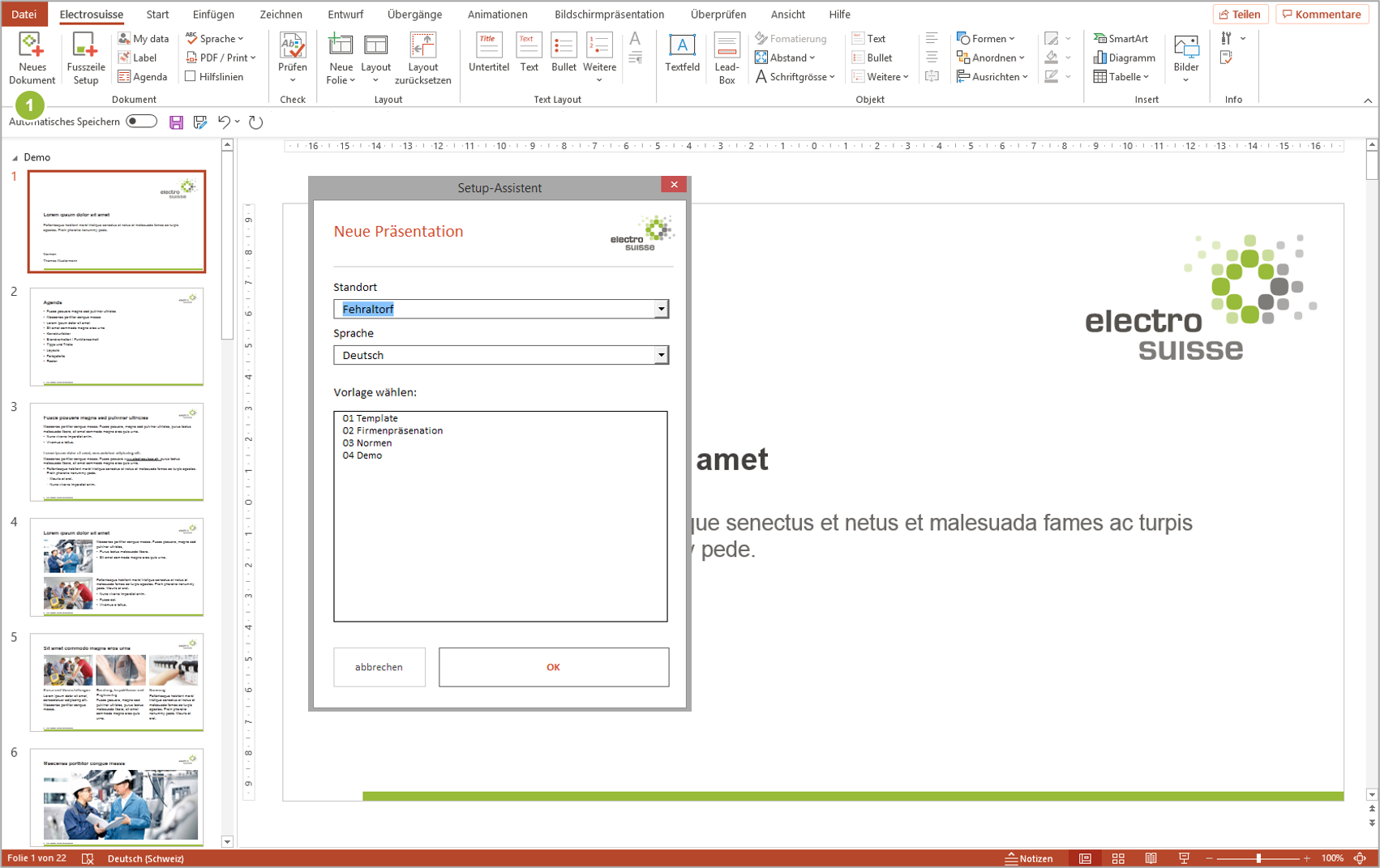Start slideshow from status bar icon
The image size is (1380, 868).
point(1184,858)
